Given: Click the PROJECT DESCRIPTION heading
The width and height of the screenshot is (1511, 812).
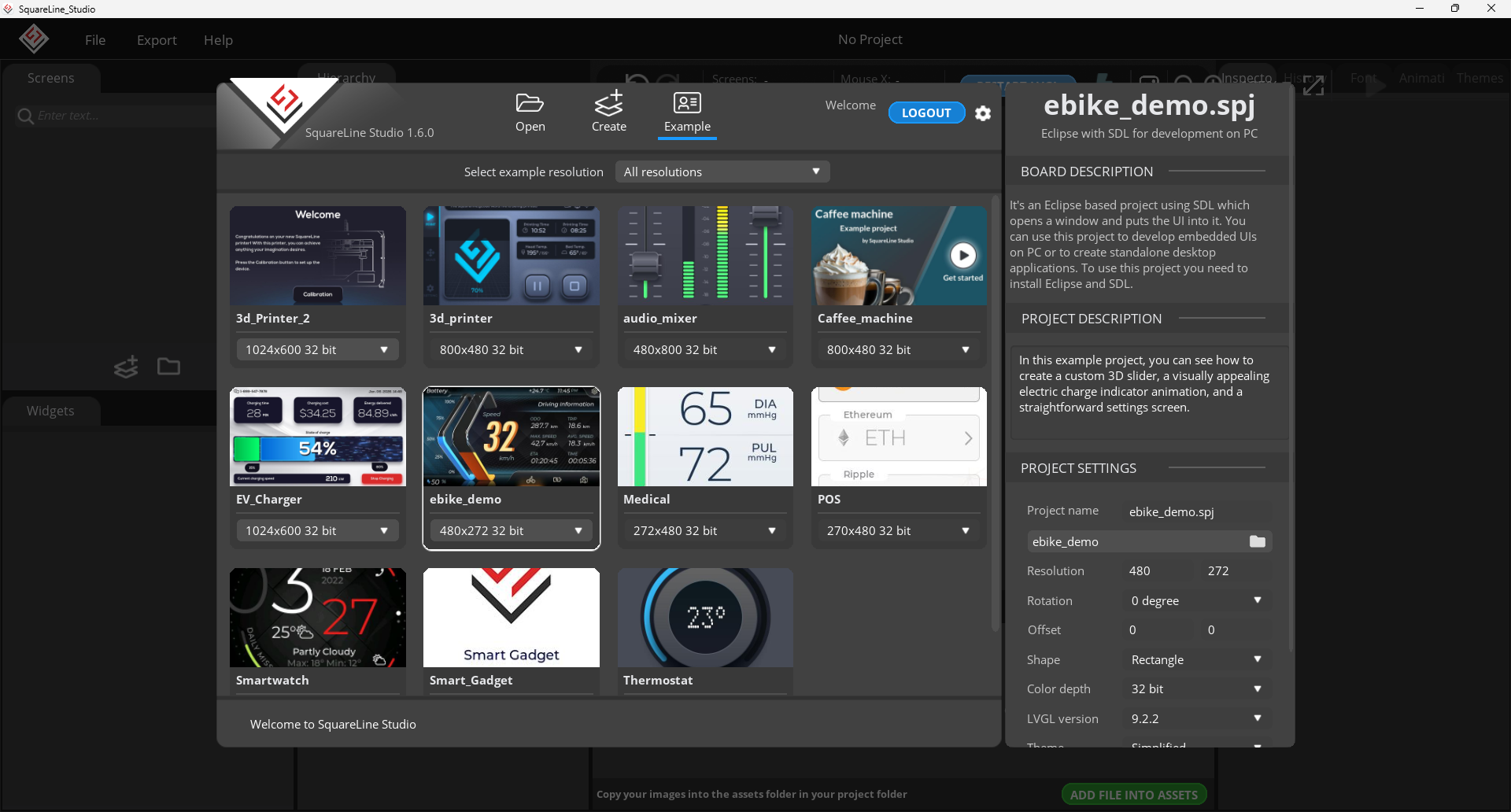Looking at the screenshot, I should pos(1092,319).
